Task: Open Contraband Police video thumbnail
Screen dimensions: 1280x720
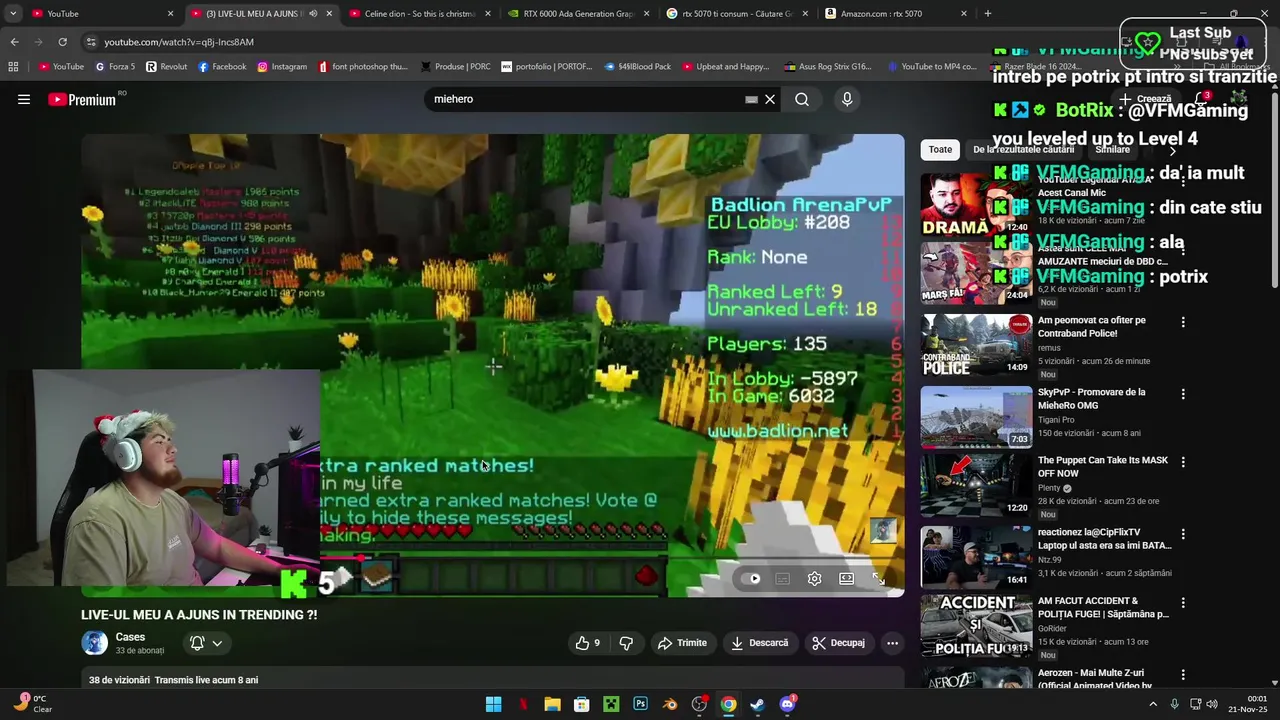Action: pyautogui.click(x=976, y=345)
